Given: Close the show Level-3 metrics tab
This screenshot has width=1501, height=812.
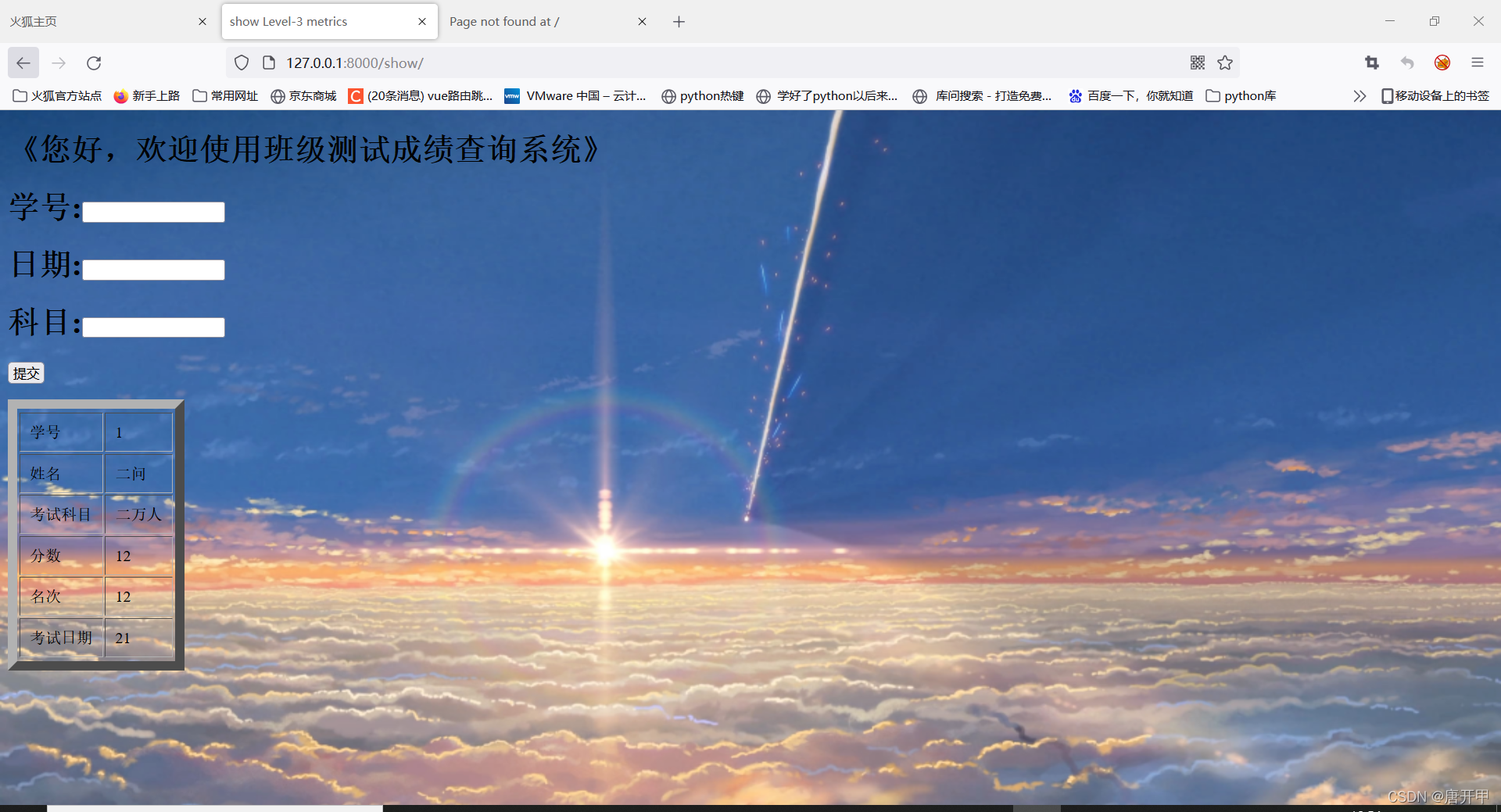Looking at the screenshot, I should 422,22.
